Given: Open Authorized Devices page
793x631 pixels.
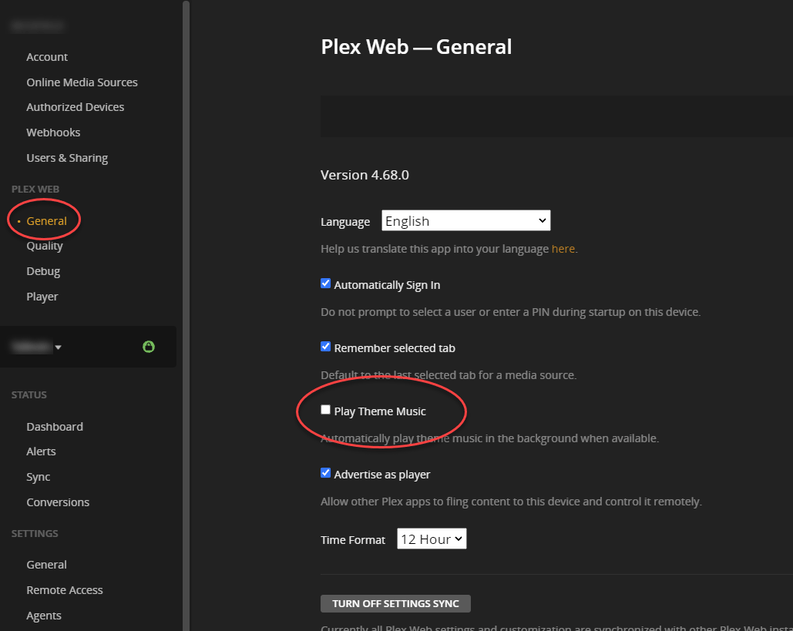Looking at the screenshot, I should [x=75, y=107].
